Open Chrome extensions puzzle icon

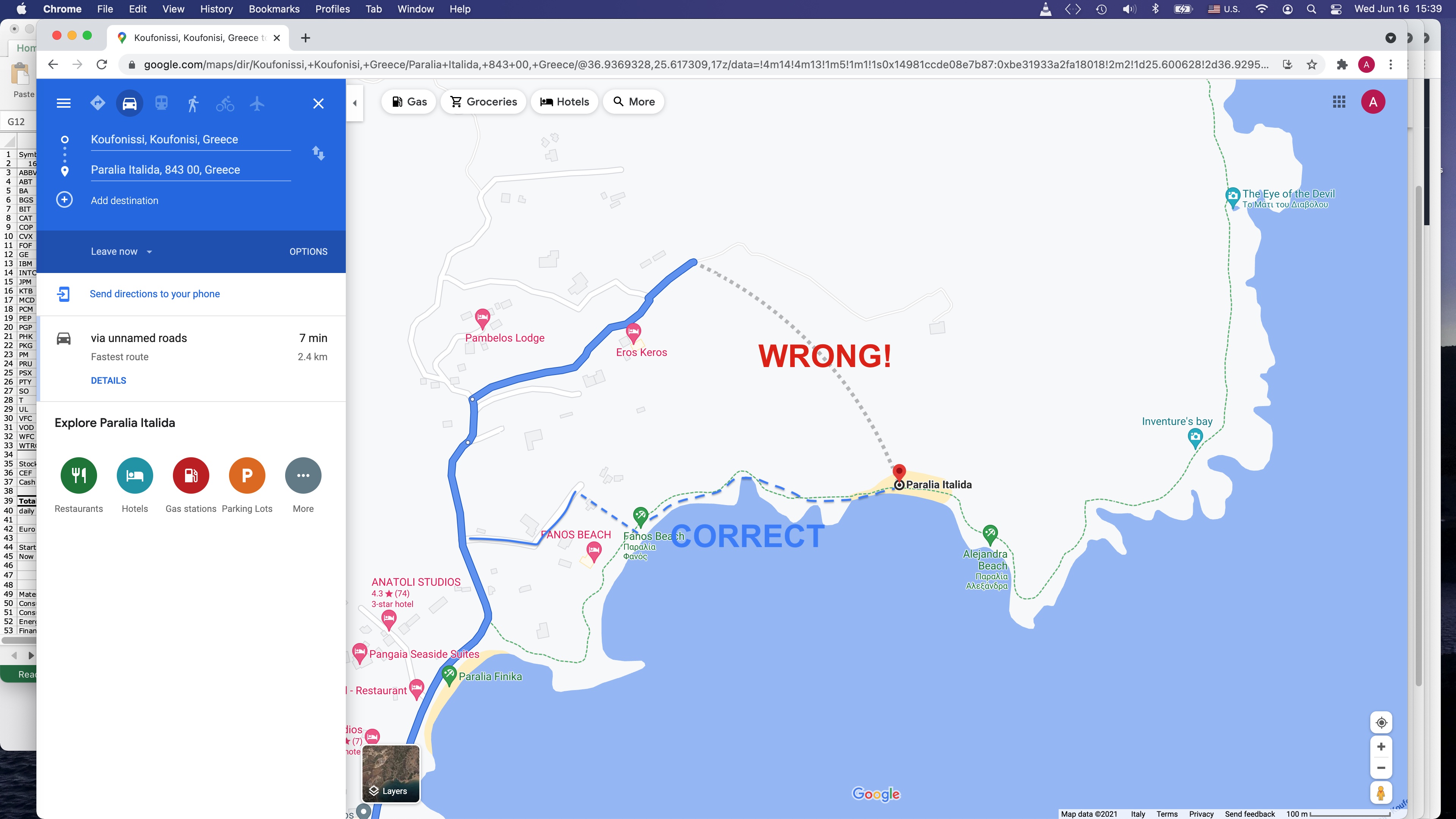[x=1342, y=64]
